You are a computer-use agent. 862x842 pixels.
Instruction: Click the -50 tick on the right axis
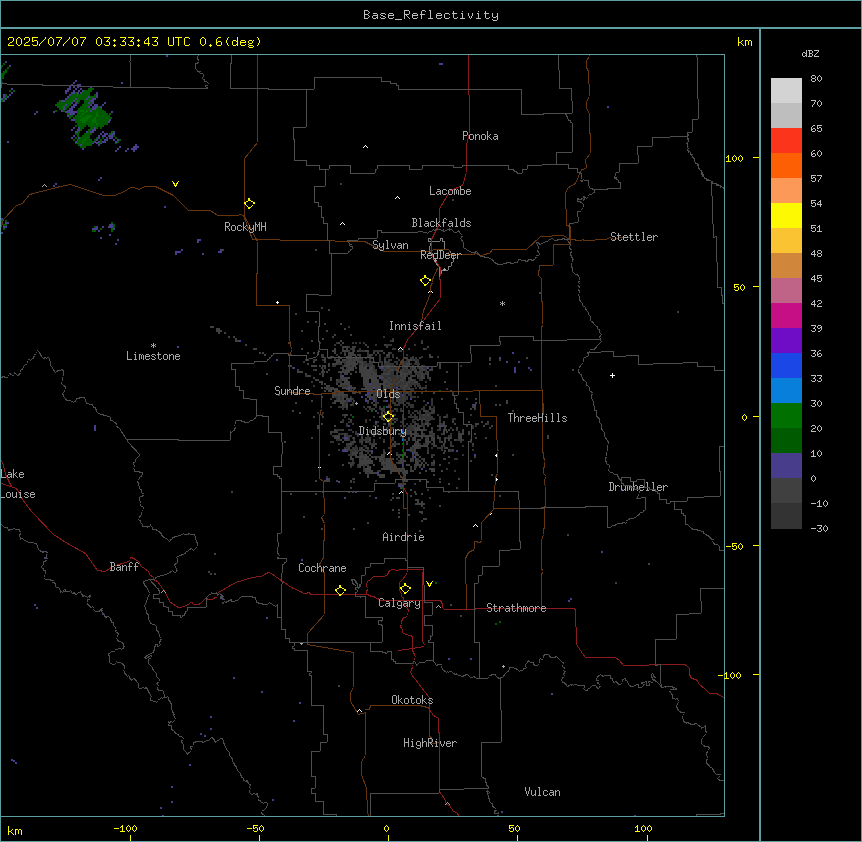click(735, 546)
